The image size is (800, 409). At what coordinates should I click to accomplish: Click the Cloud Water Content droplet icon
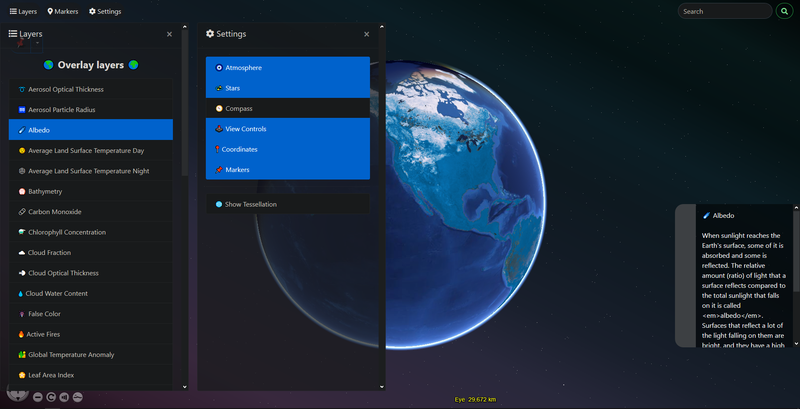click(22, 293)
